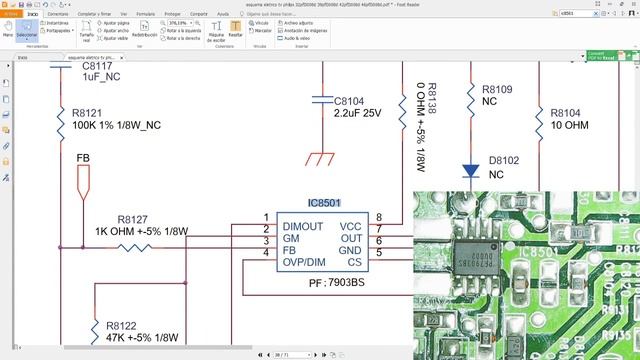Viewport: 640px width, 360px height.
Task: Go to the previous page
Action: tap(268, 355)
